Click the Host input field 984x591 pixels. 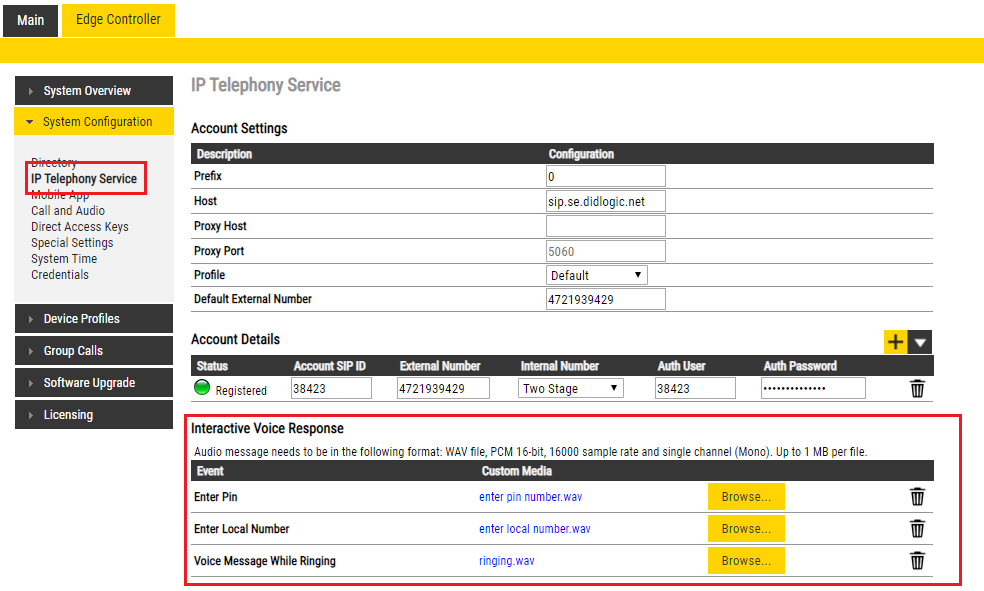click(x=605, y=201)
